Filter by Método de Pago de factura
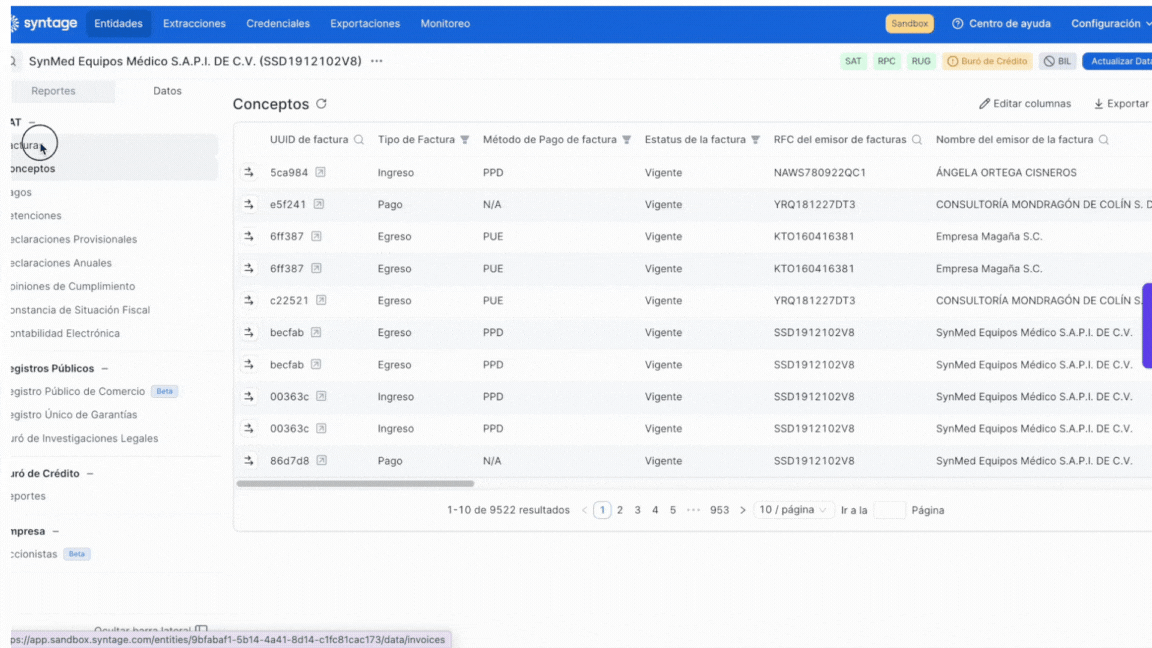Viewport: 1152px width, 648px height. (627, 140)
